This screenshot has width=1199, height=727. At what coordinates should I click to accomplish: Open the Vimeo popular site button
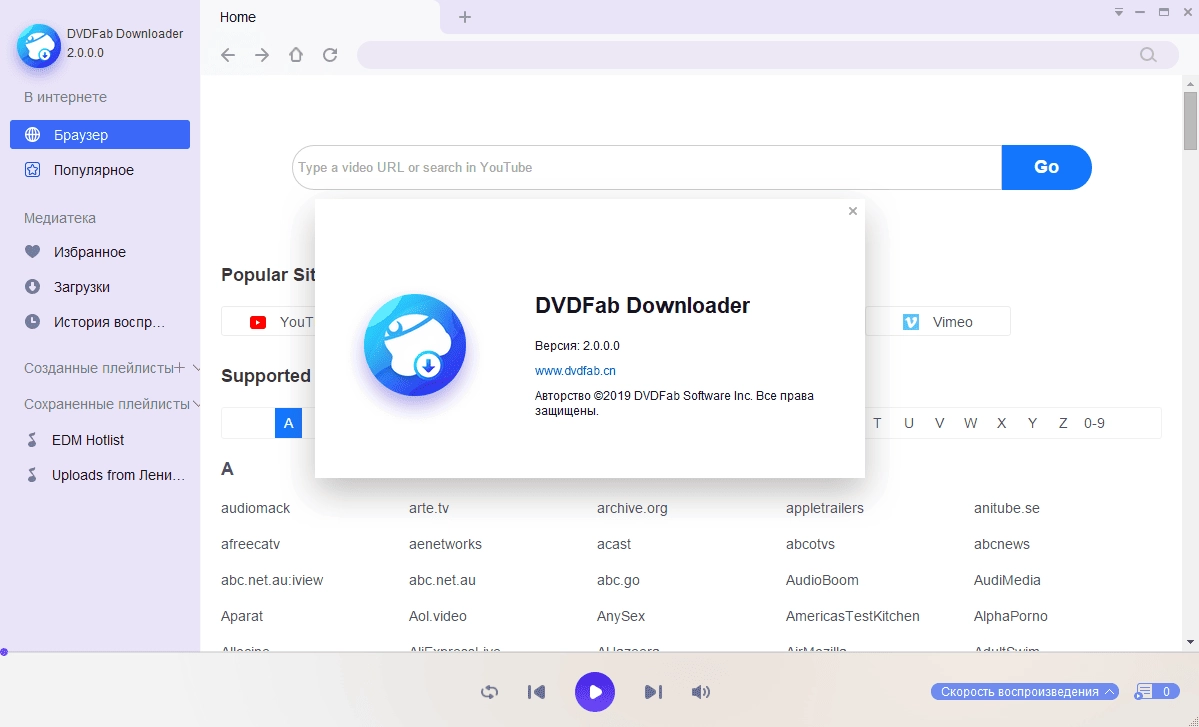[938, 322]
